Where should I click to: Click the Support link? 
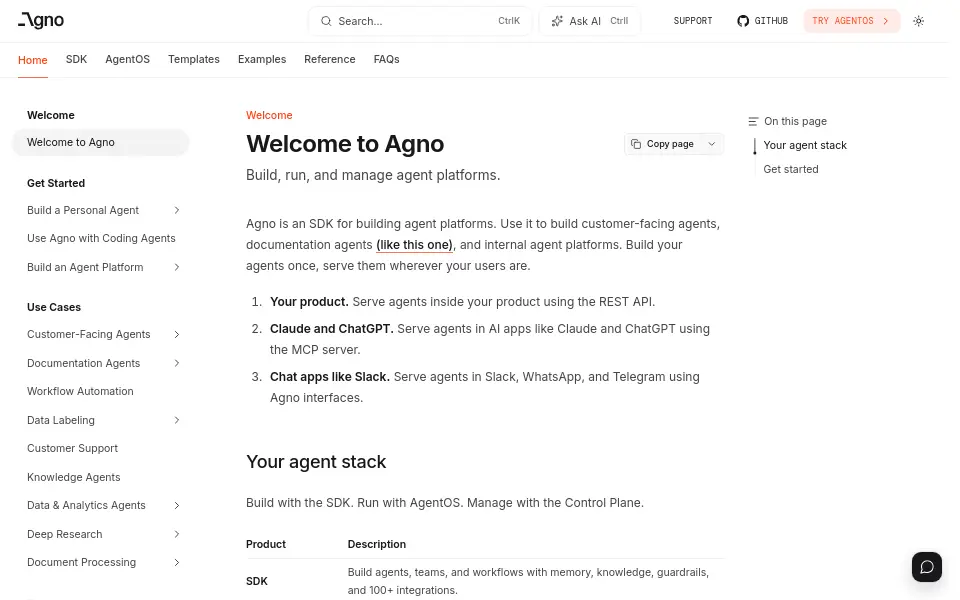tap(692, 21)
